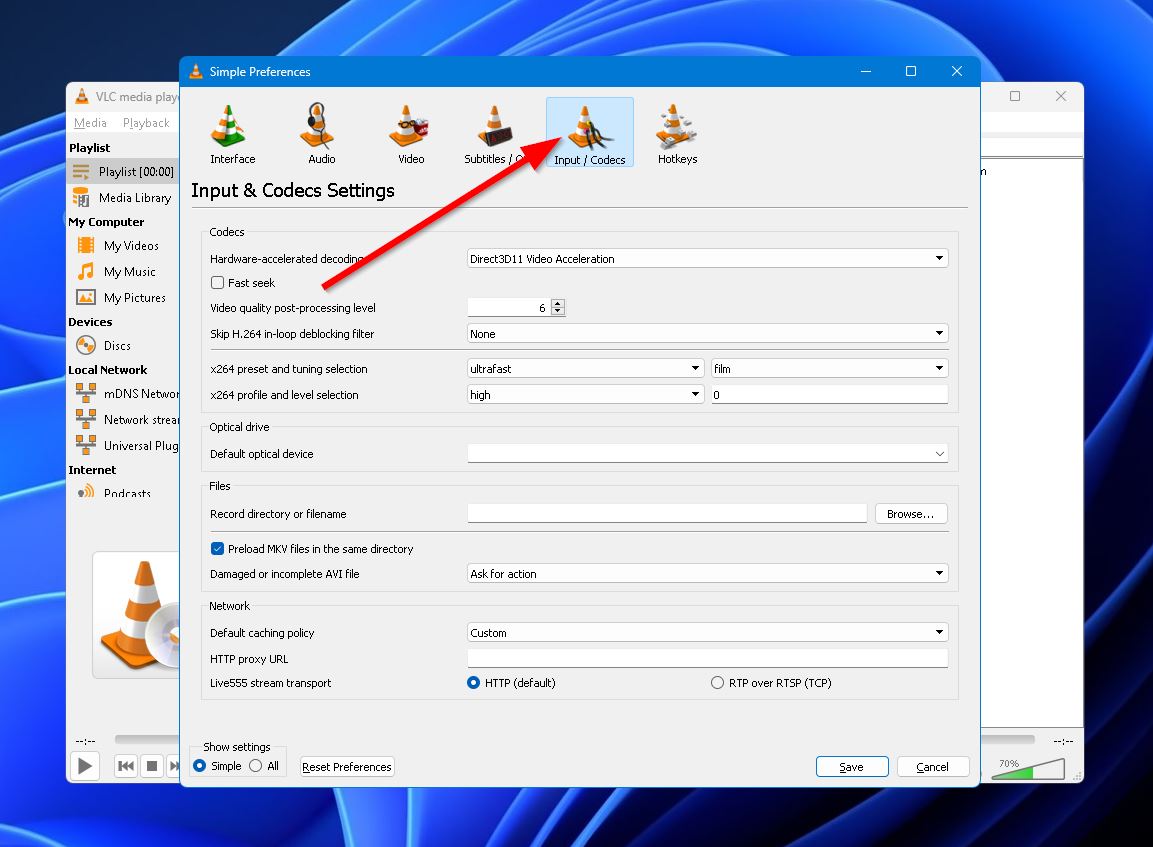Open the Audio preferences category
Screen dimensions: 1153x847
point(321,134)
